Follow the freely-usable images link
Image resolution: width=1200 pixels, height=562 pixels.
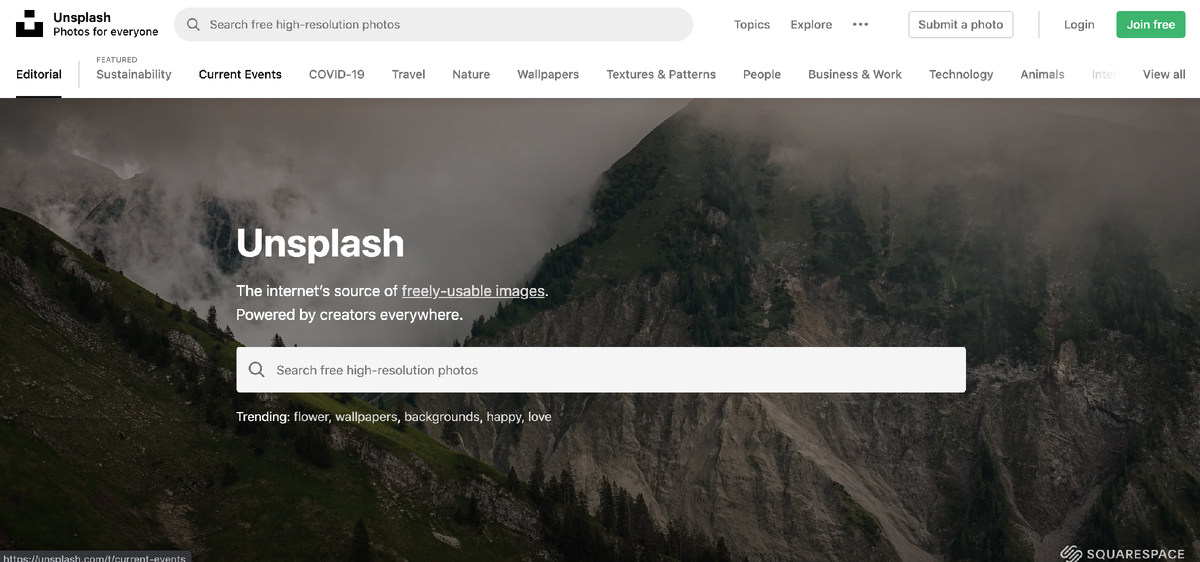pyautogui.click(x=473, y=291)
